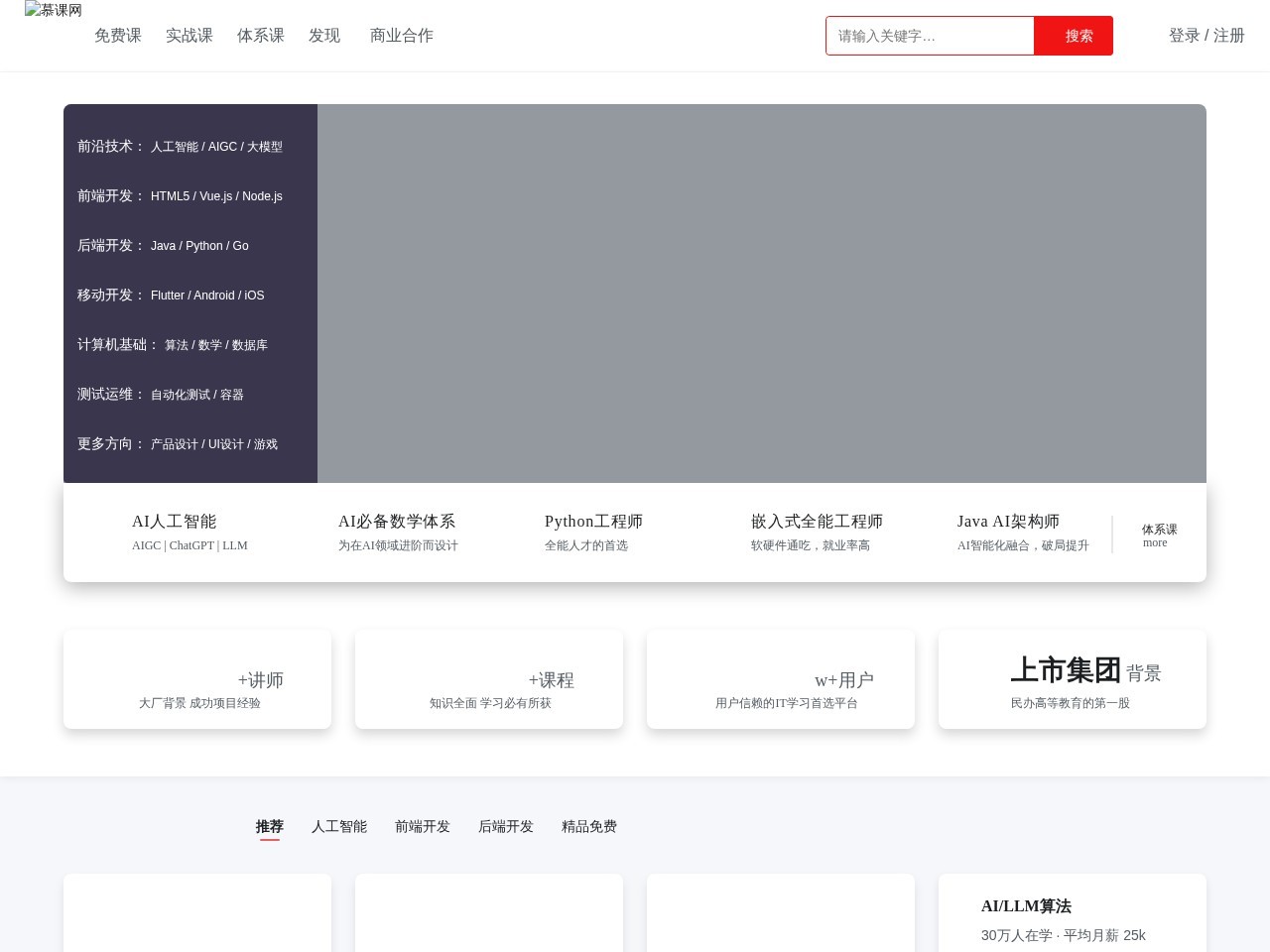1270x952 pixels.
Task: Open the Python link under 后端开发
Action: pyautogui.click(x=203, y=246)
